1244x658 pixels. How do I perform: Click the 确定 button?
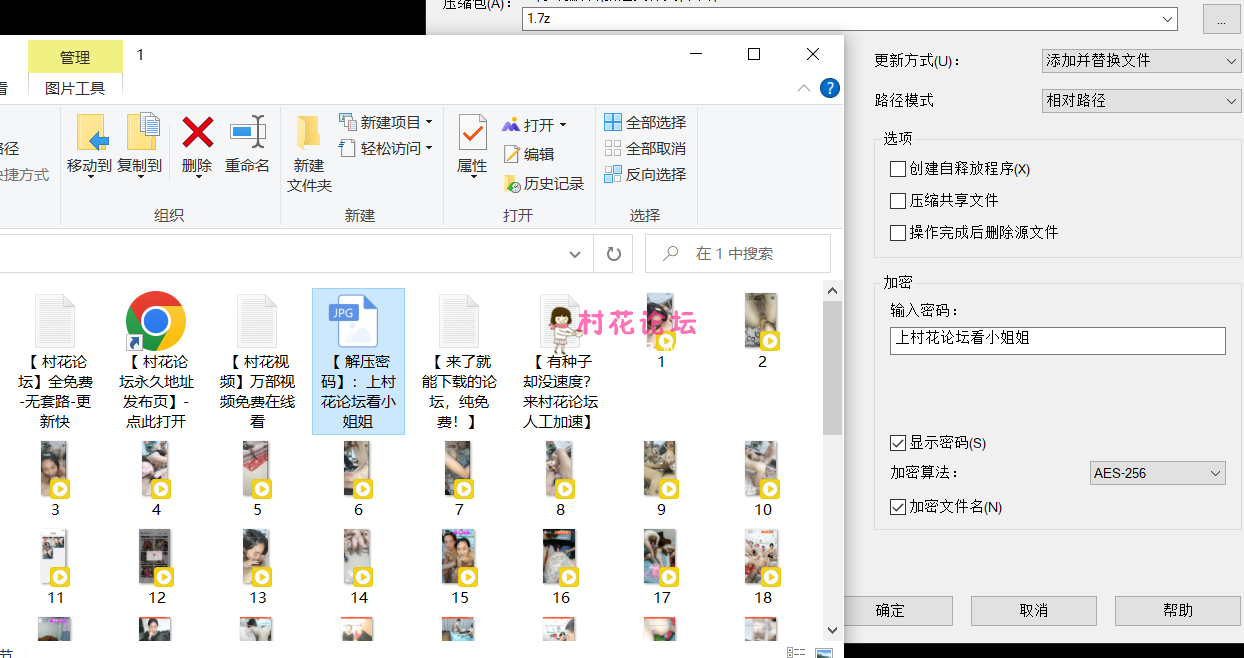click(890, 611)
